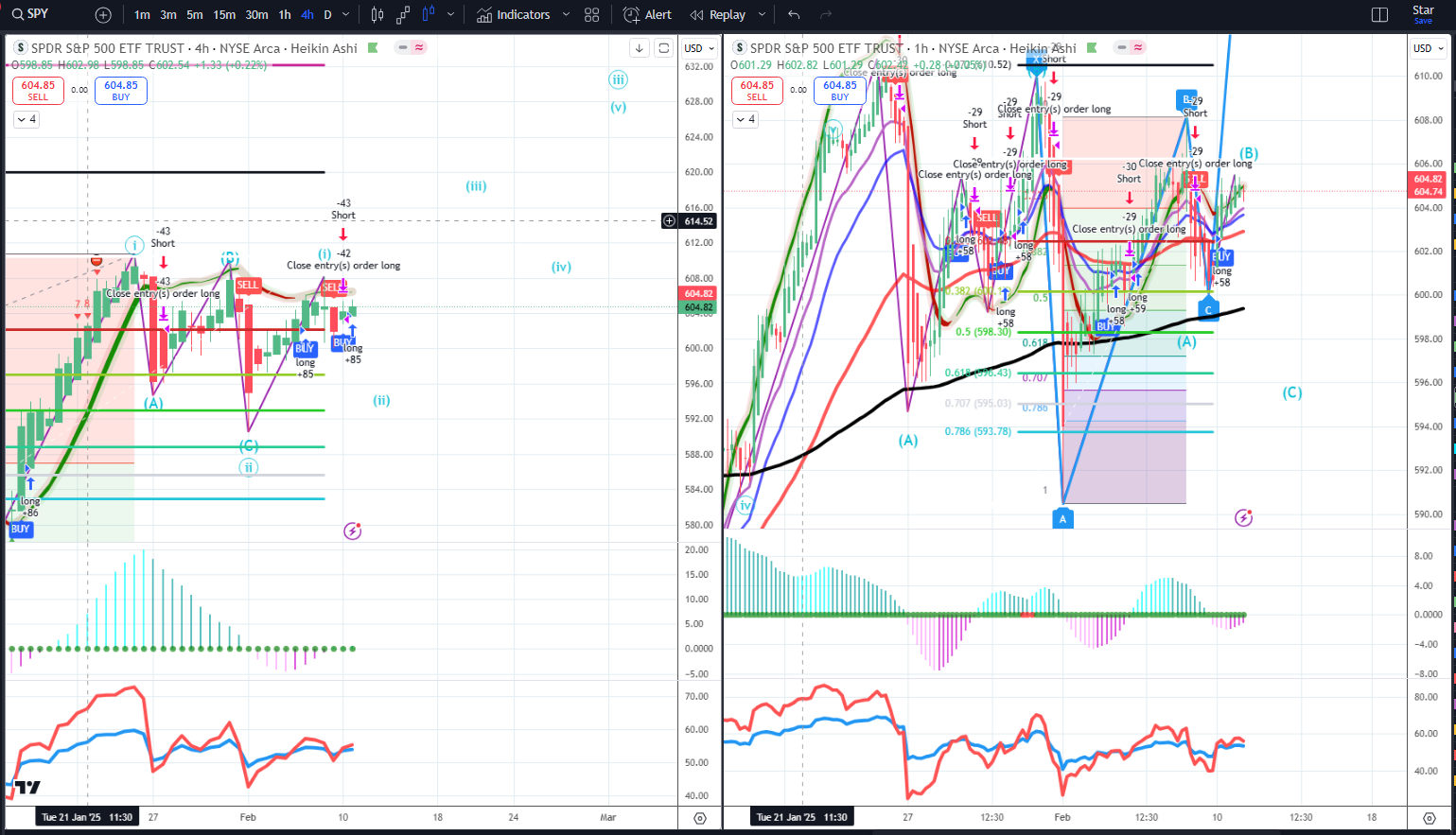This screenshot has height=835, width=1456.
Task: Open 4h chart time axis settings gear
Action: tap(700, 818)
